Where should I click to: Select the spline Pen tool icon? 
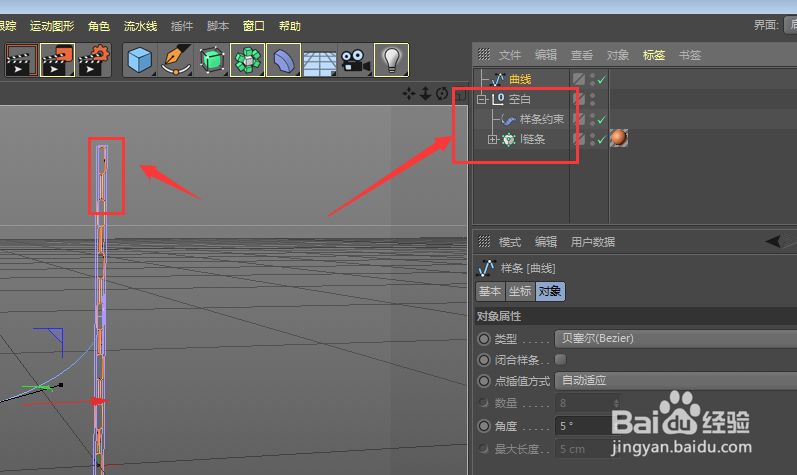pos(176,60)
